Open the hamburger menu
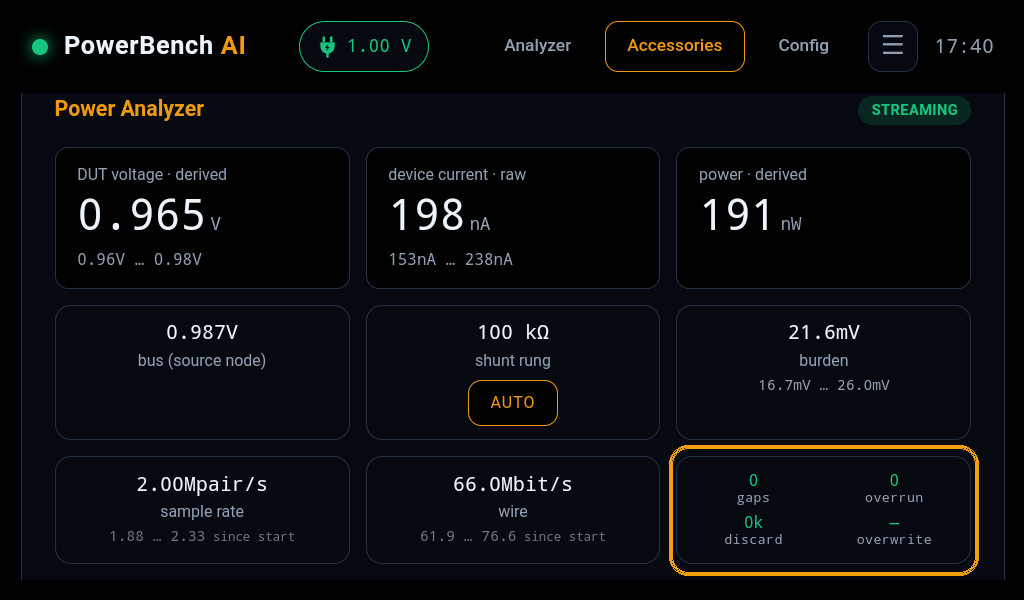This screenshot has height=600, width=1024. point(892,46)
